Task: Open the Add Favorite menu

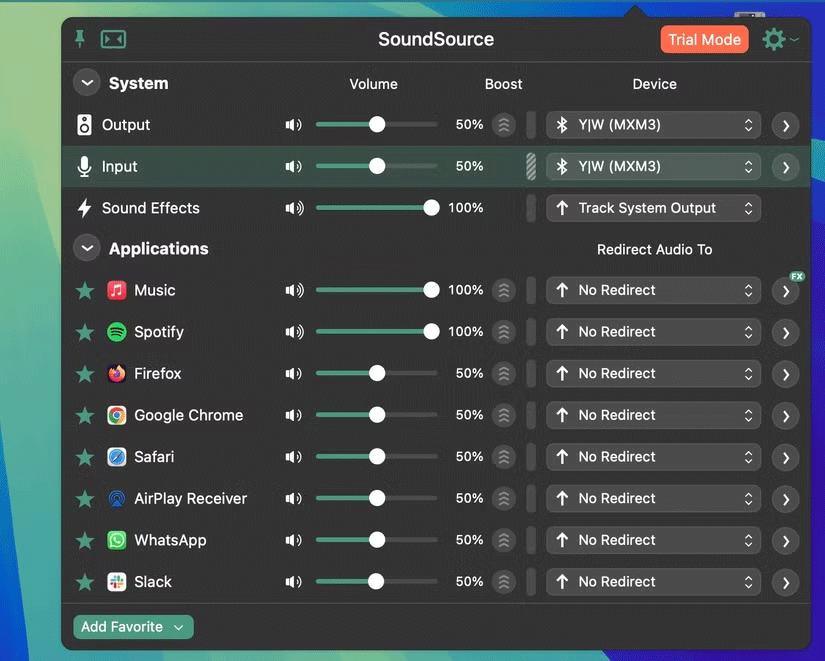Action: tap(132, 626)
